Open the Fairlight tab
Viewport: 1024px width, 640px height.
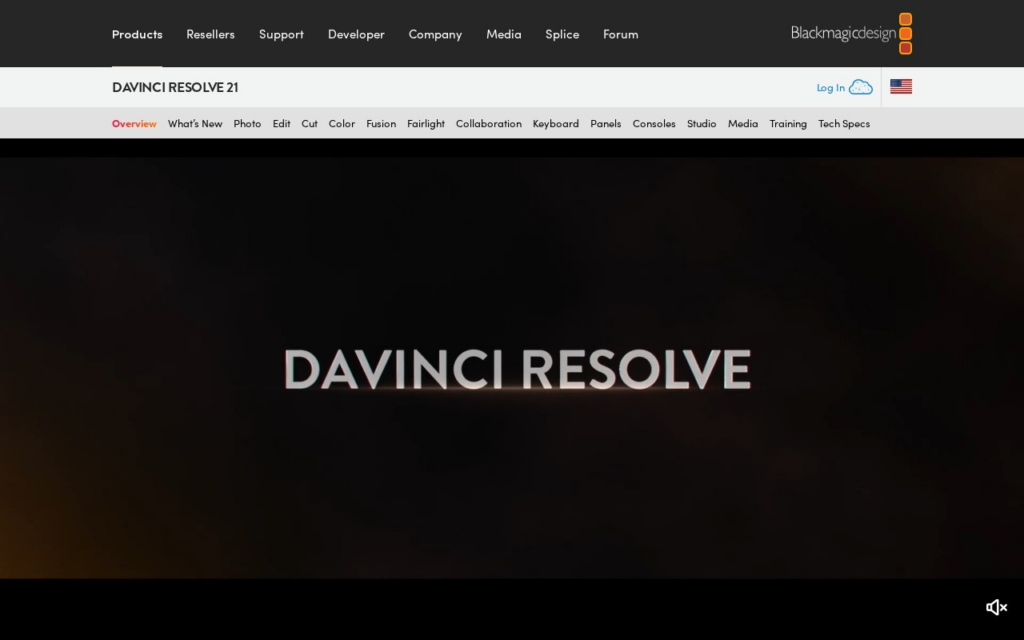click(x=426, y=123)
